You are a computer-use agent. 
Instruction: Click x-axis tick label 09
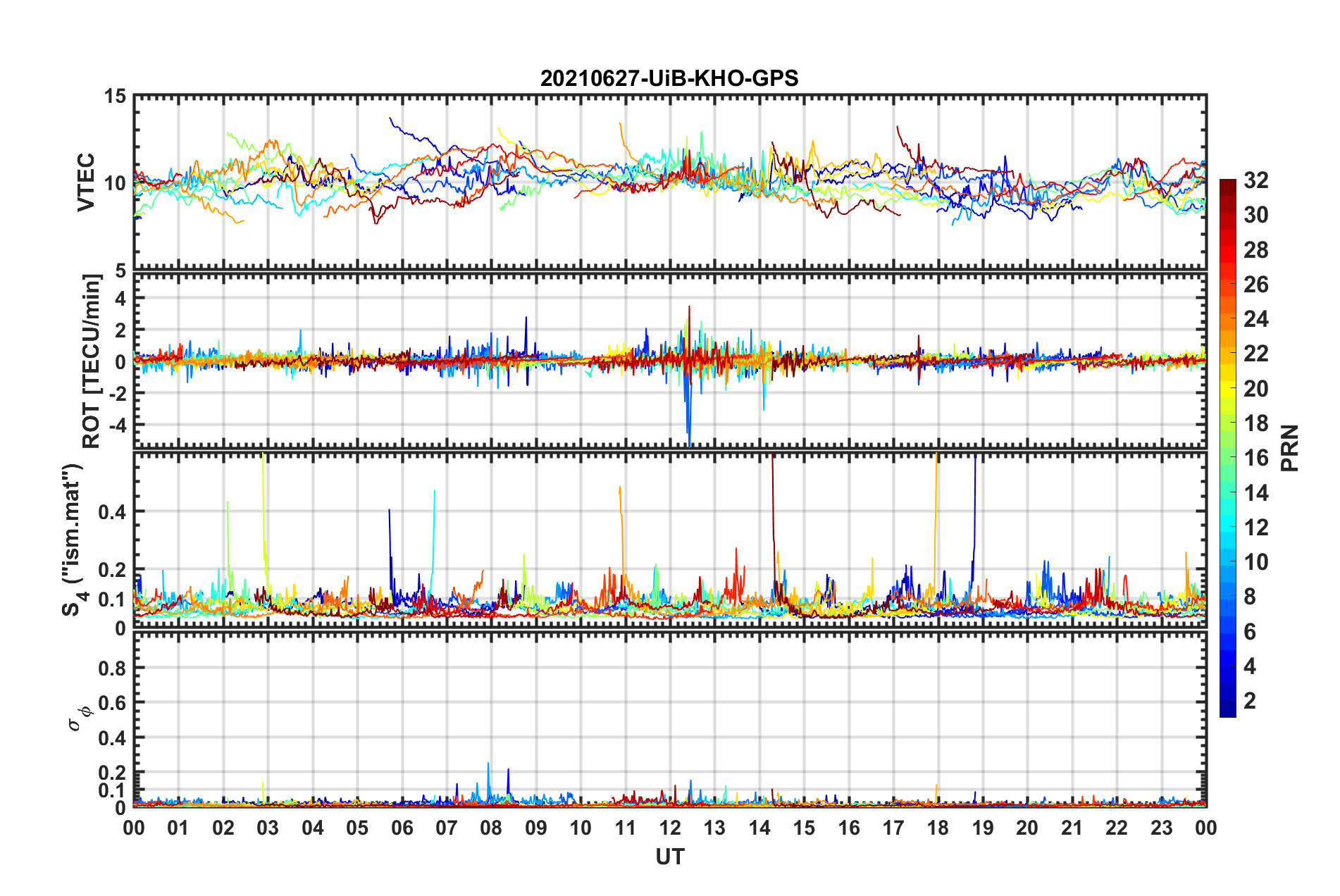pos(535,828)
